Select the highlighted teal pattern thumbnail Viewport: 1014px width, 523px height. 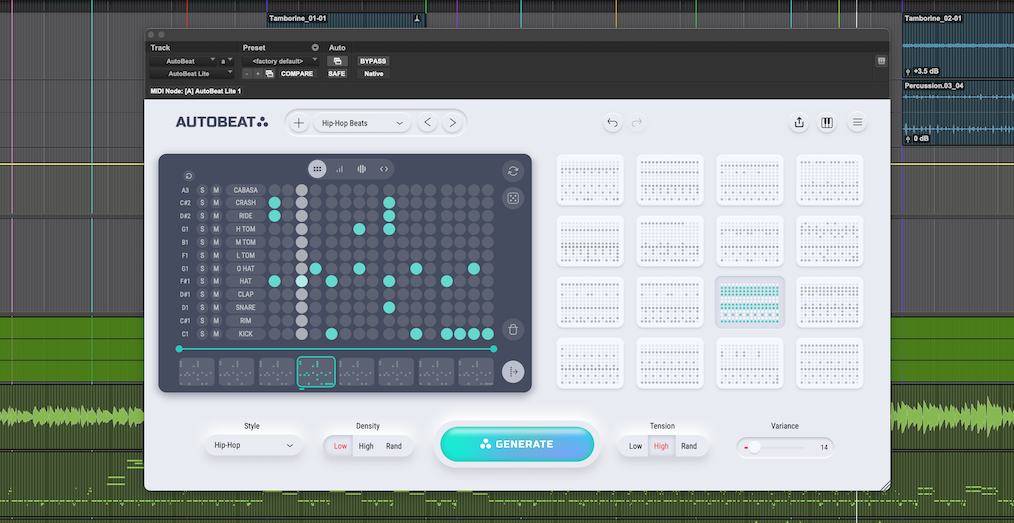pyautogui.click(x=750, y=302)
